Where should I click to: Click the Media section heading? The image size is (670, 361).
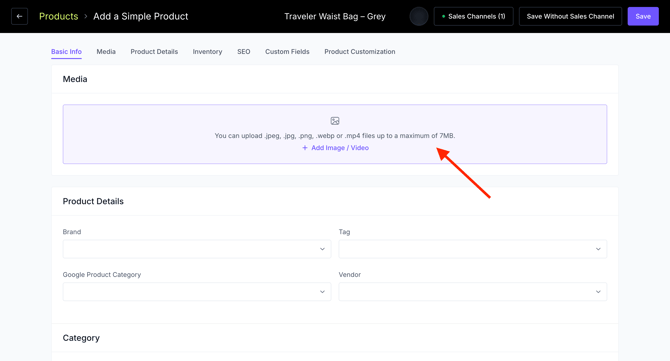coord(75,79)
